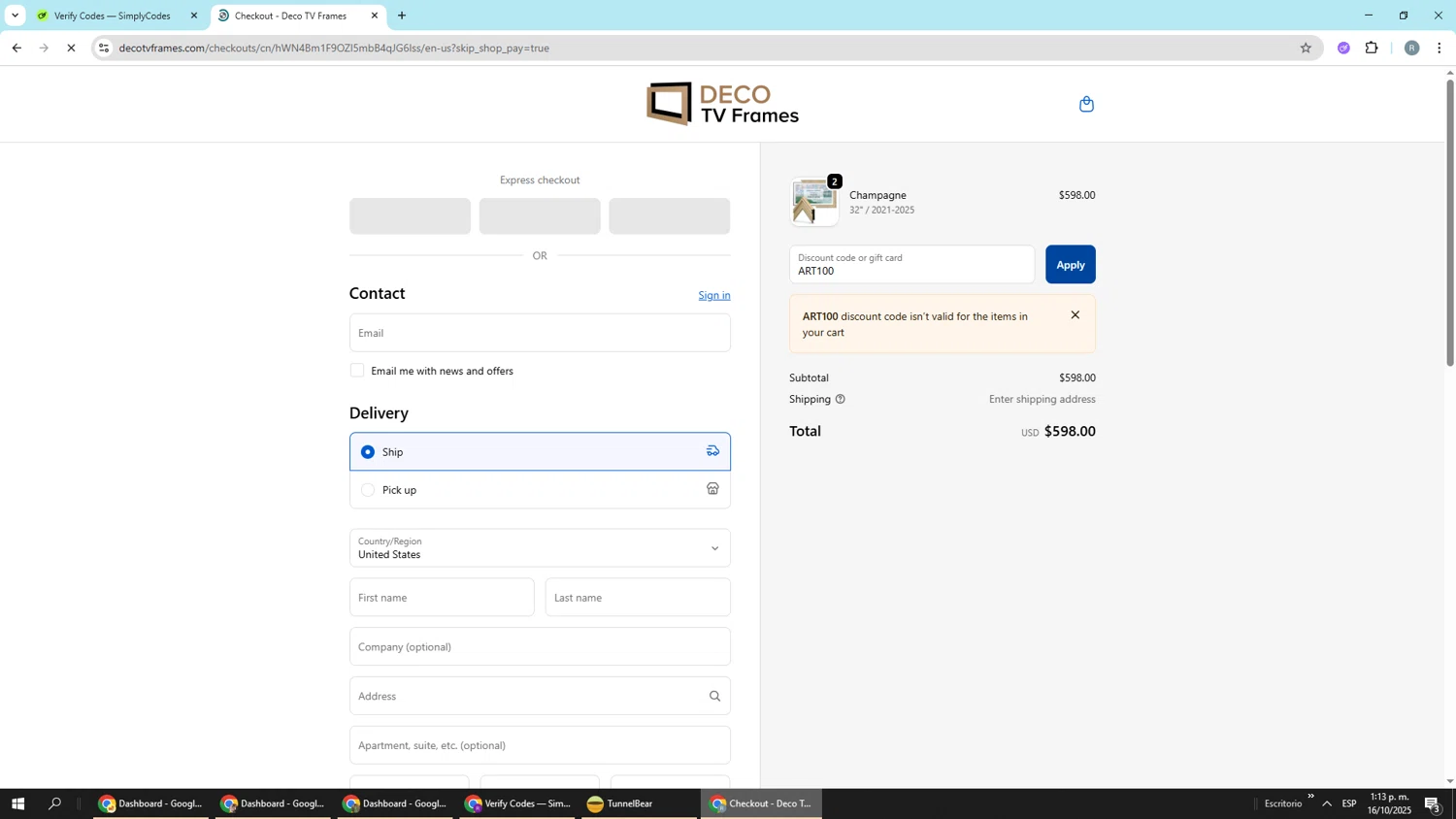Show hidden system tray icons
Image resolution: width=1456 pixels, height=819 pixels.
[1326, 803]
